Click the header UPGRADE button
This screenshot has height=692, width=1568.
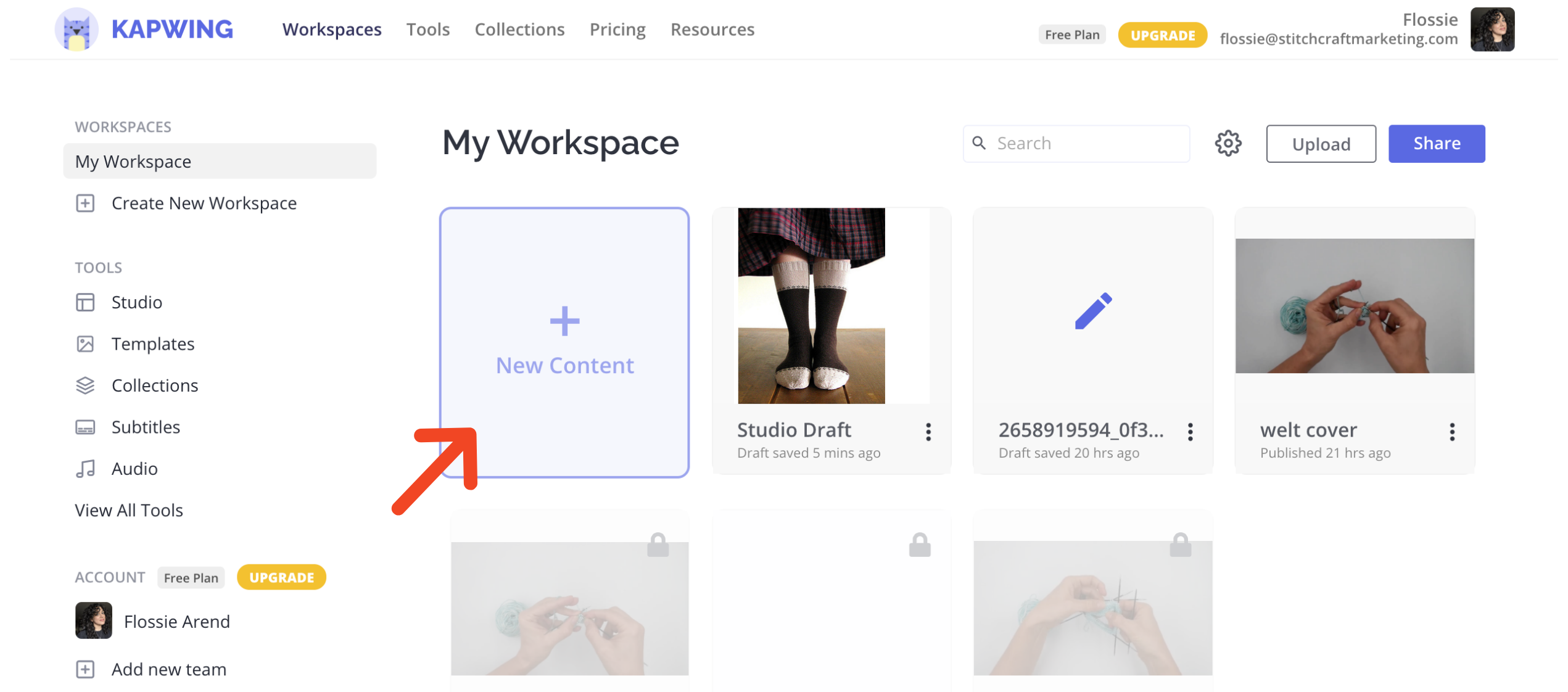1162,35
